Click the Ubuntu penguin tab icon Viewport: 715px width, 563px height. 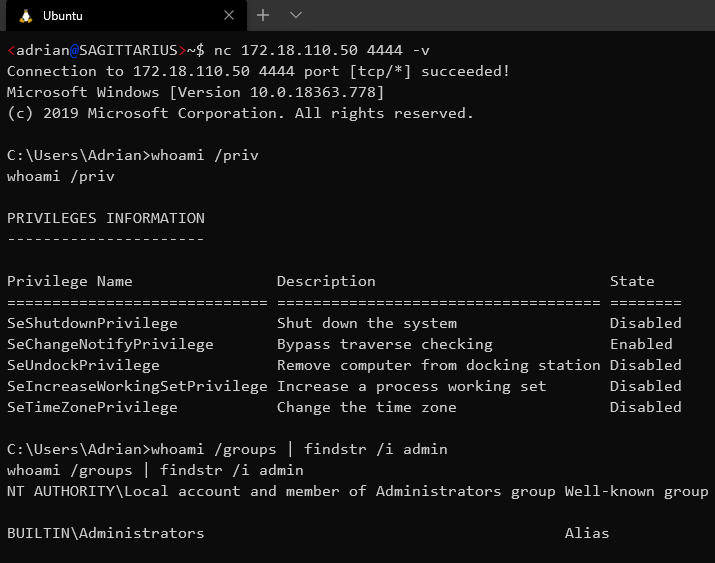coord(26,16)
